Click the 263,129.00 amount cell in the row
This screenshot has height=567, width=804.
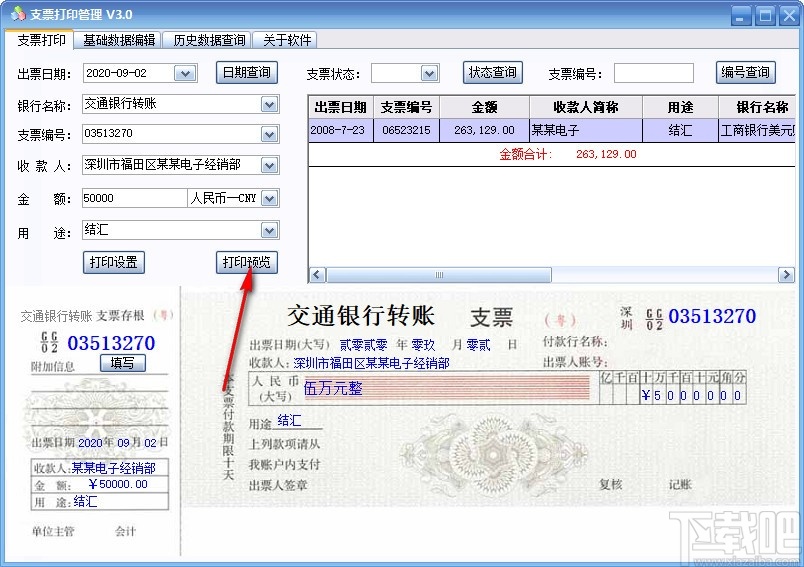point(484,130)
